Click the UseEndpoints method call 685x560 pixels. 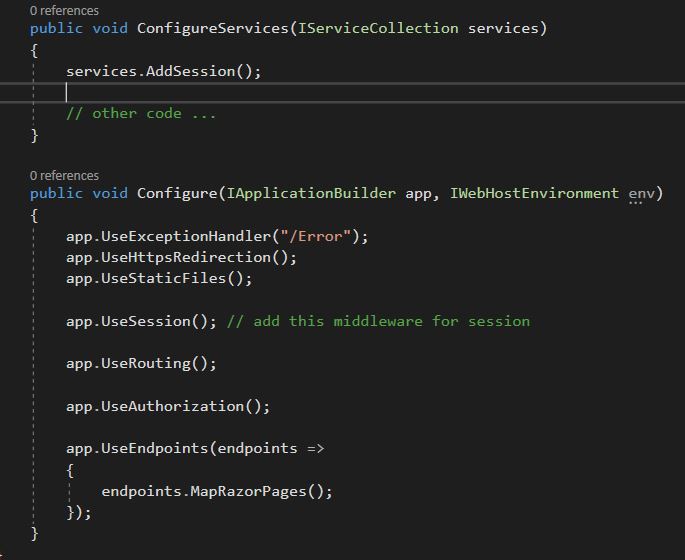pos(154,448)
